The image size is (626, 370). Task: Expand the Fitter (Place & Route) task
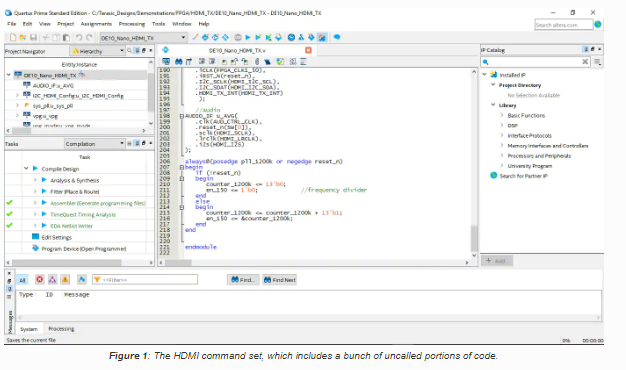tap(35, 192)
